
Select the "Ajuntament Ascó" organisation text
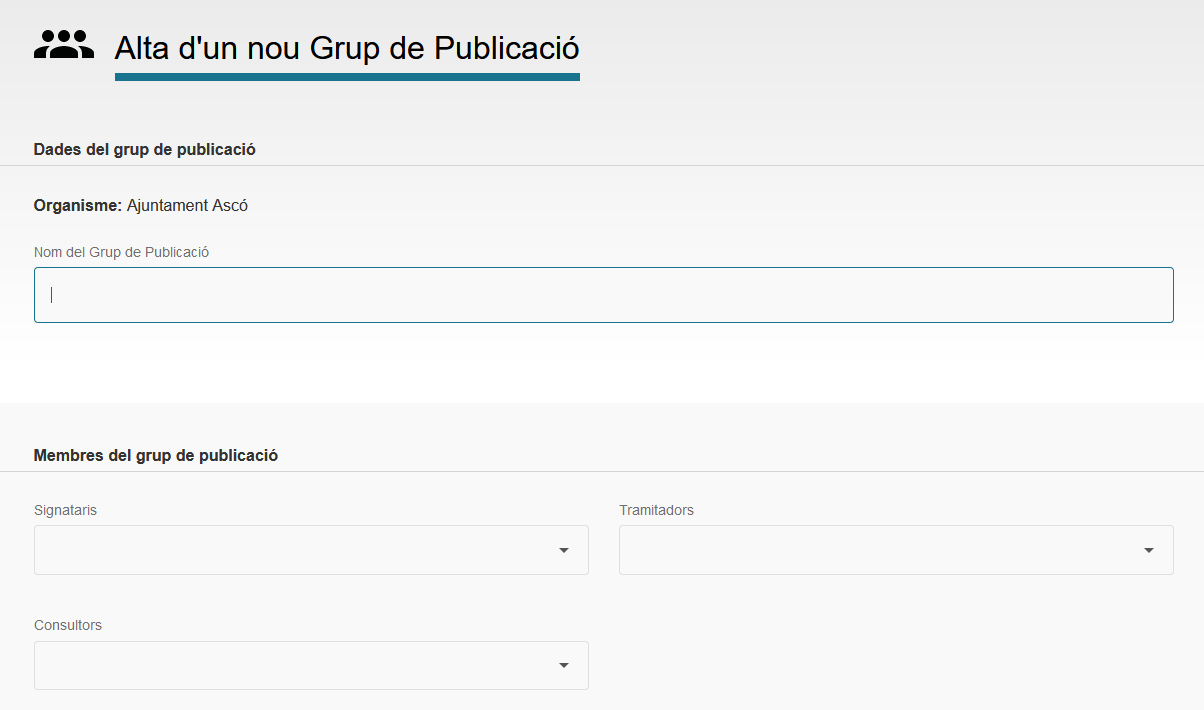187,205
